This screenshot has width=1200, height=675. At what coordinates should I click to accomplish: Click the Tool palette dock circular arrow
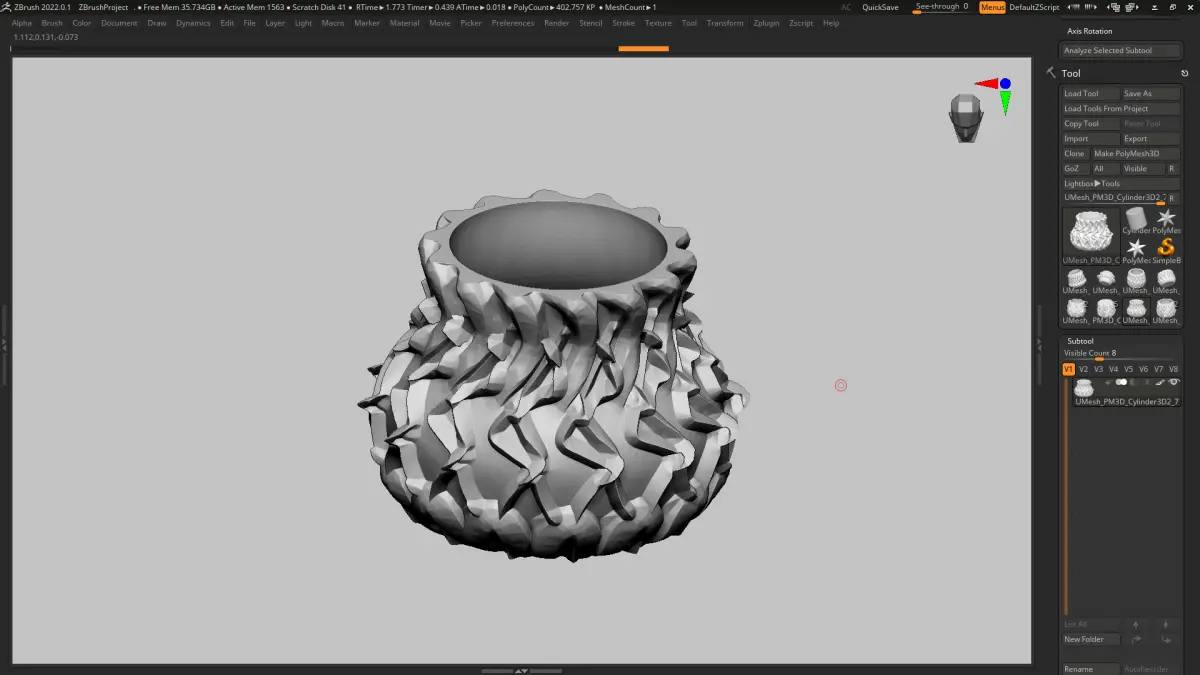tap(1185, 73)
